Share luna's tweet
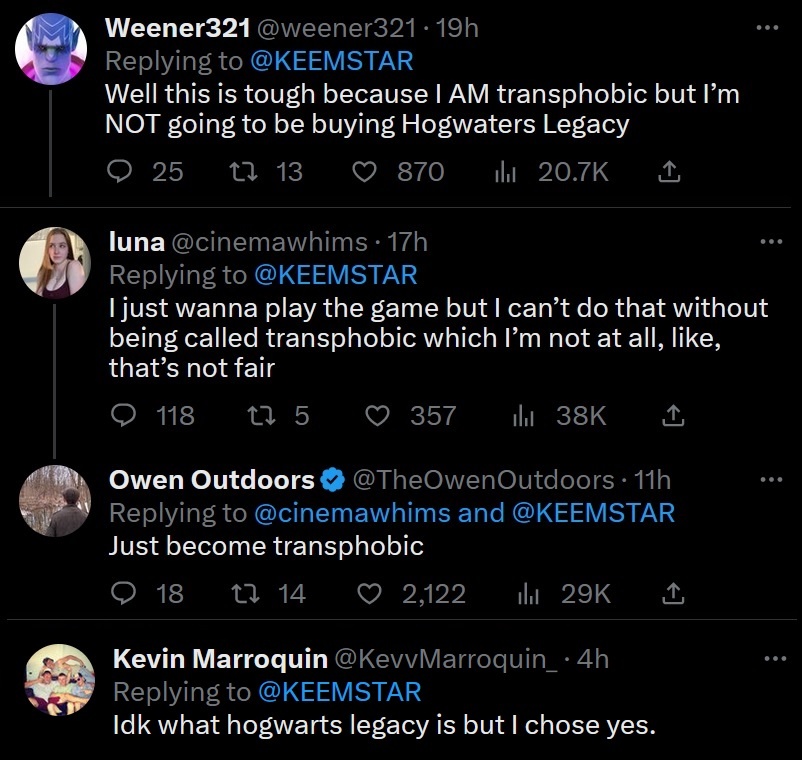The height and width of the screenshot is (760, 802). 673,415
